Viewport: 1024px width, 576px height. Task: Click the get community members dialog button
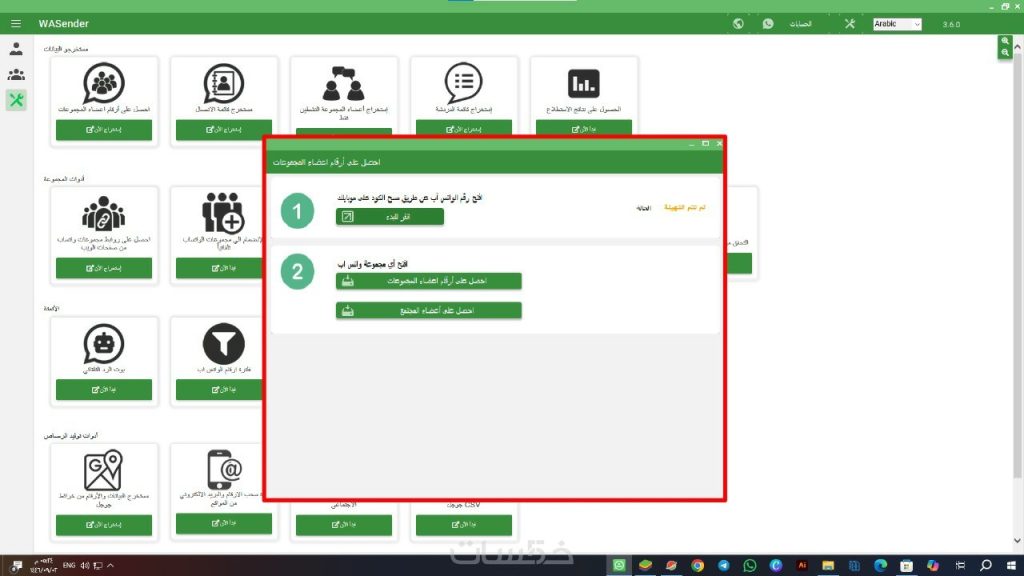pyautogui.click(x=428, y=310)
